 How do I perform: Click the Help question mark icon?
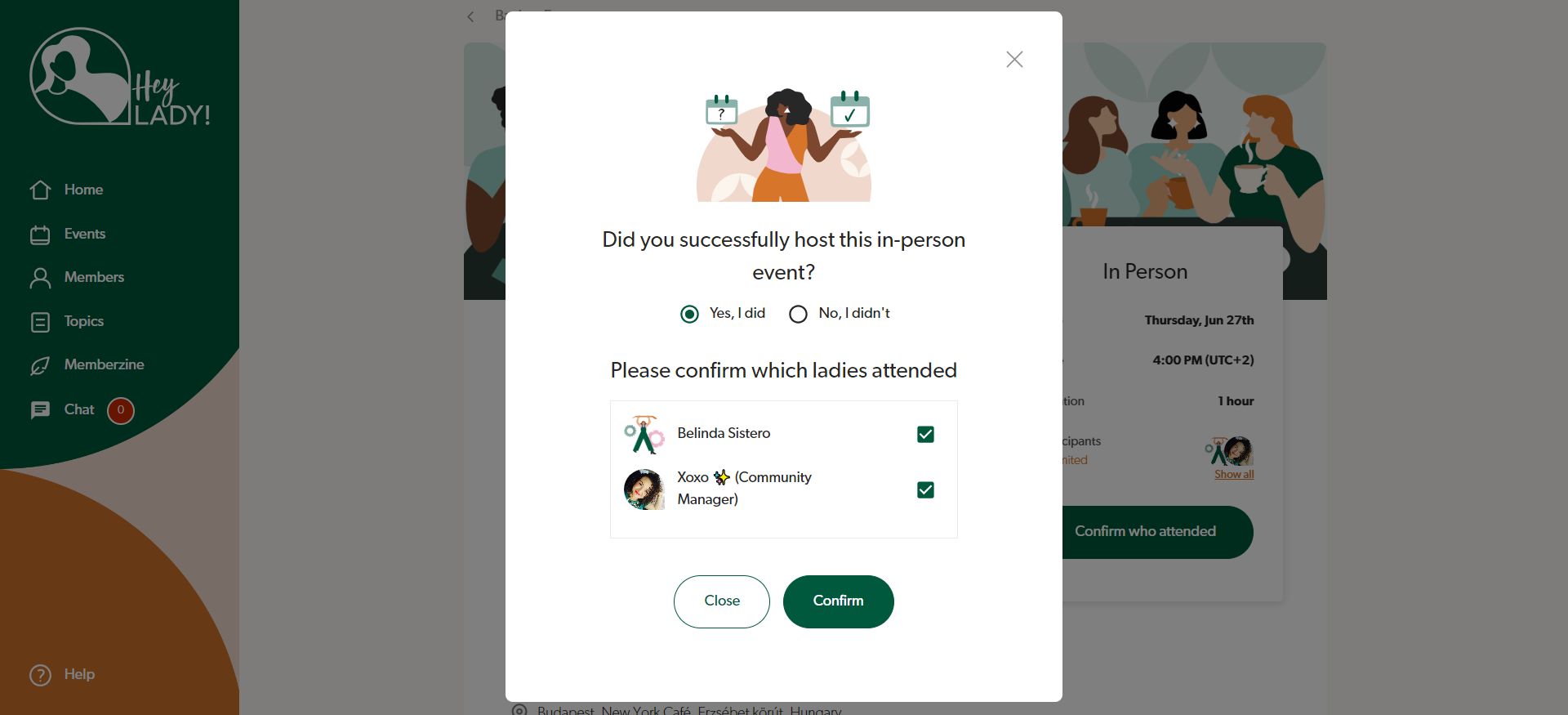click(x=40, y=675)
